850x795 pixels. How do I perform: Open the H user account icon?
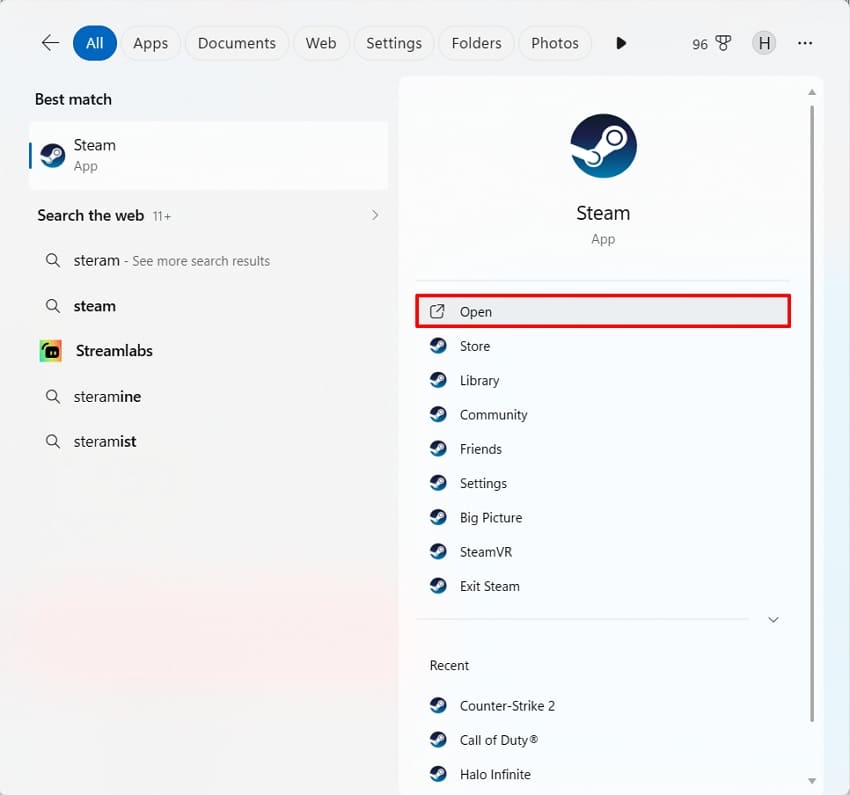(x=764, y=43)
